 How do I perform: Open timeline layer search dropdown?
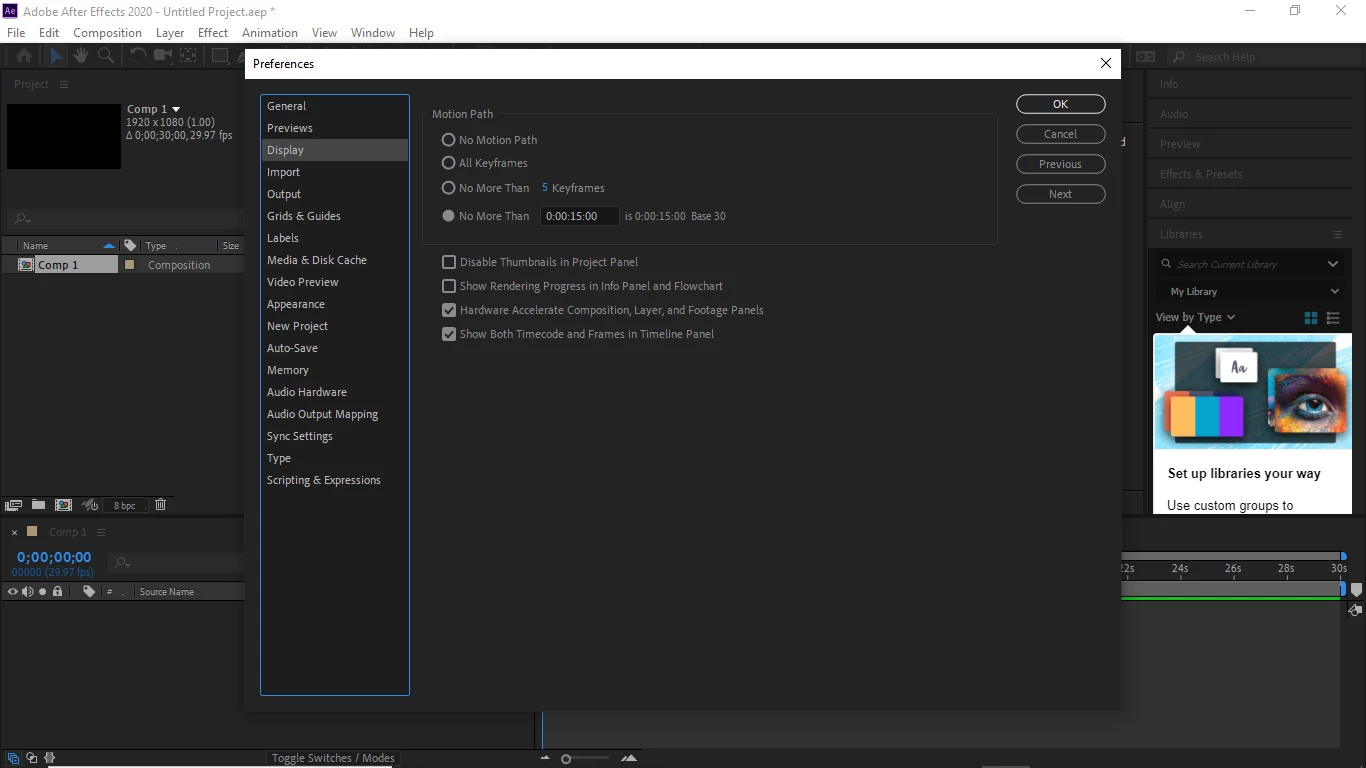click(121, 563)
